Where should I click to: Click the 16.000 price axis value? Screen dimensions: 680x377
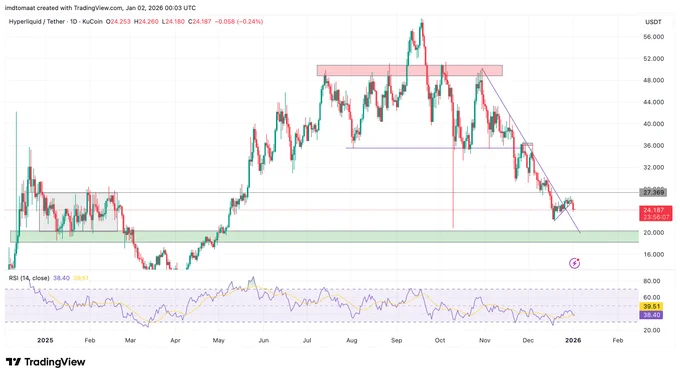(x=654, y=254)
